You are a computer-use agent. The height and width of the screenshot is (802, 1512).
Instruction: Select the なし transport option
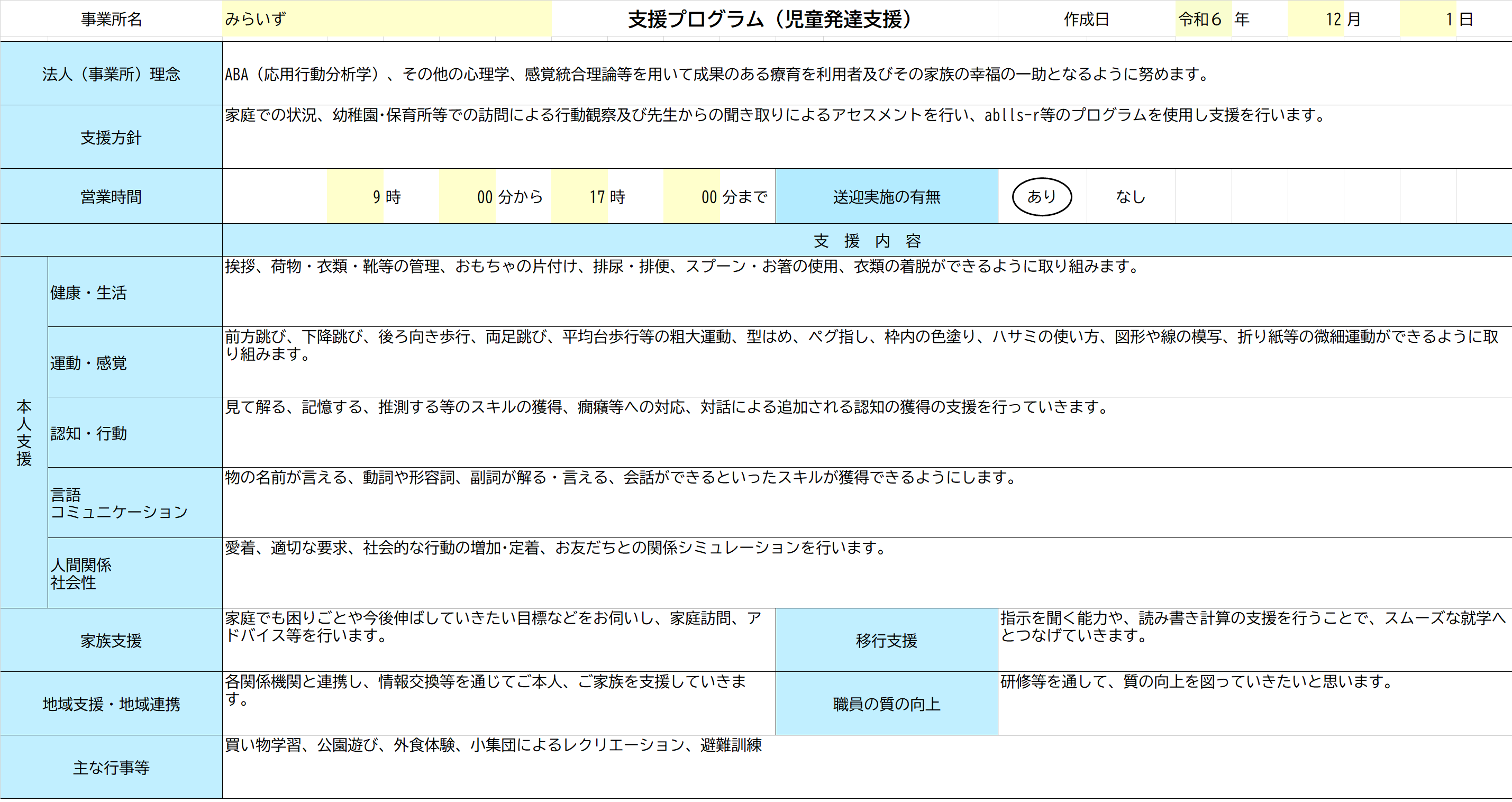(1130, 197)
